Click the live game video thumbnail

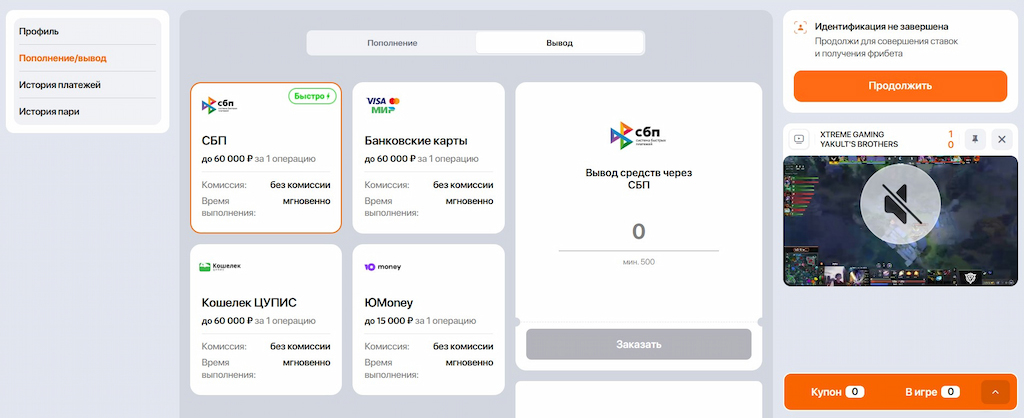(x=901, y=221)
